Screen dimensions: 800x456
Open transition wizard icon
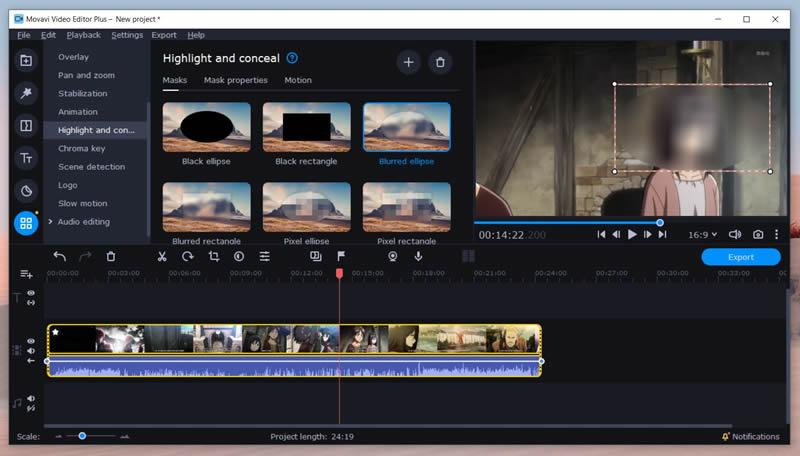(x=316, y=257)
